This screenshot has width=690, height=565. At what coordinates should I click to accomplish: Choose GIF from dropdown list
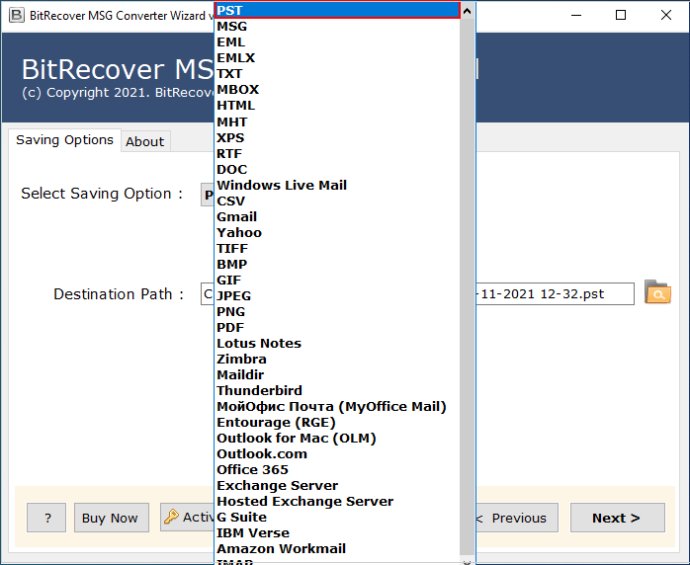[x=338, y=280]
